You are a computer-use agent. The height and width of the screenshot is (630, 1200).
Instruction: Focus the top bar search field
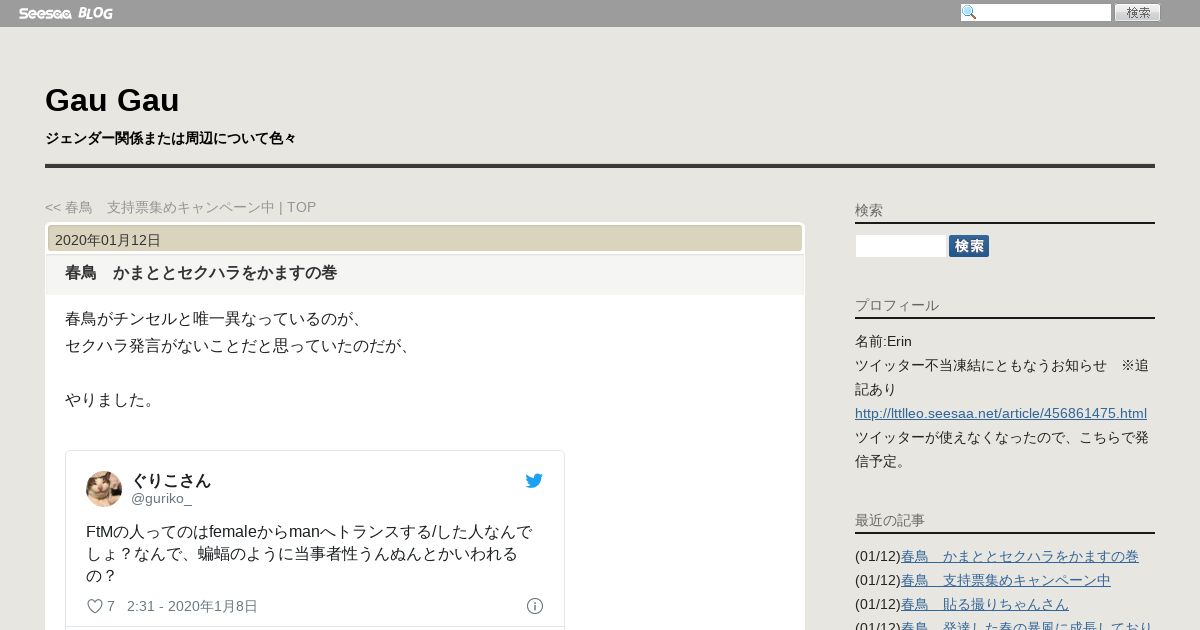[x=1036, y=13]
